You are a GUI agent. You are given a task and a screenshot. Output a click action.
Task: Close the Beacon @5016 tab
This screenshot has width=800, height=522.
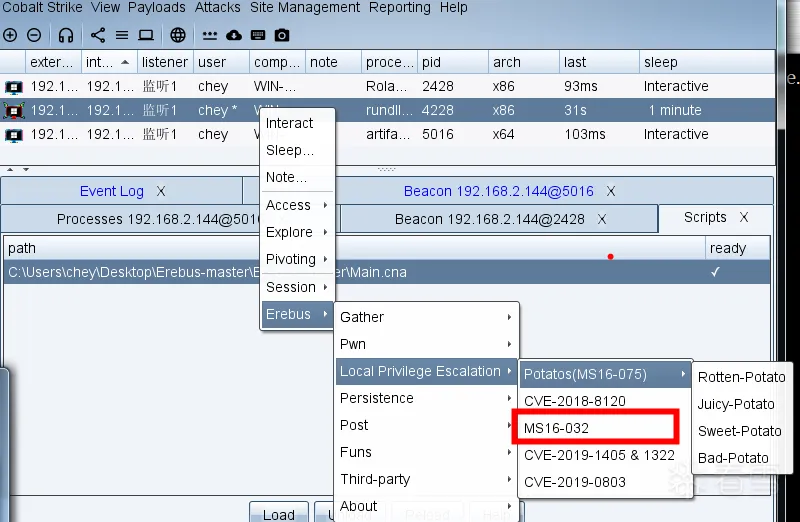(x=611, y=191)
